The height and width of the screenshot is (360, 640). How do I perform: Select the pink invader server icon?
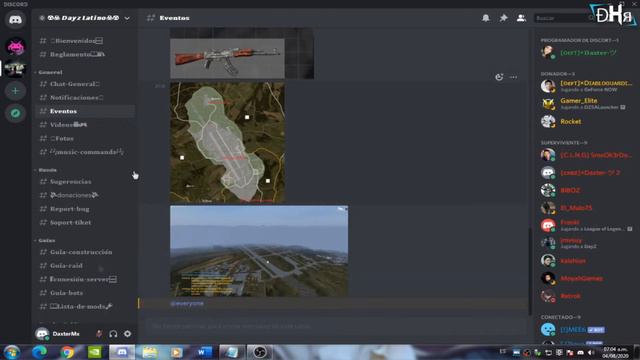tap(16, 47)
